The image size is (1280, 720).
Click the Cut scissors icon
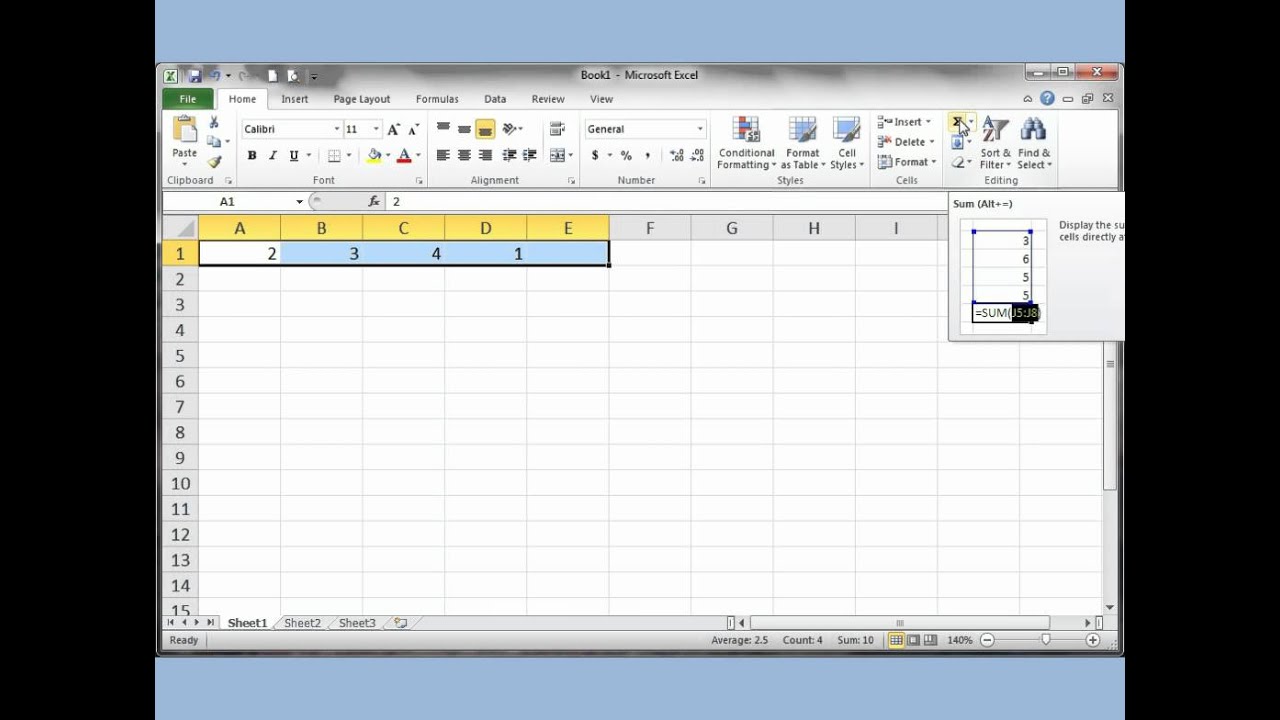click(x=214, y=122)
